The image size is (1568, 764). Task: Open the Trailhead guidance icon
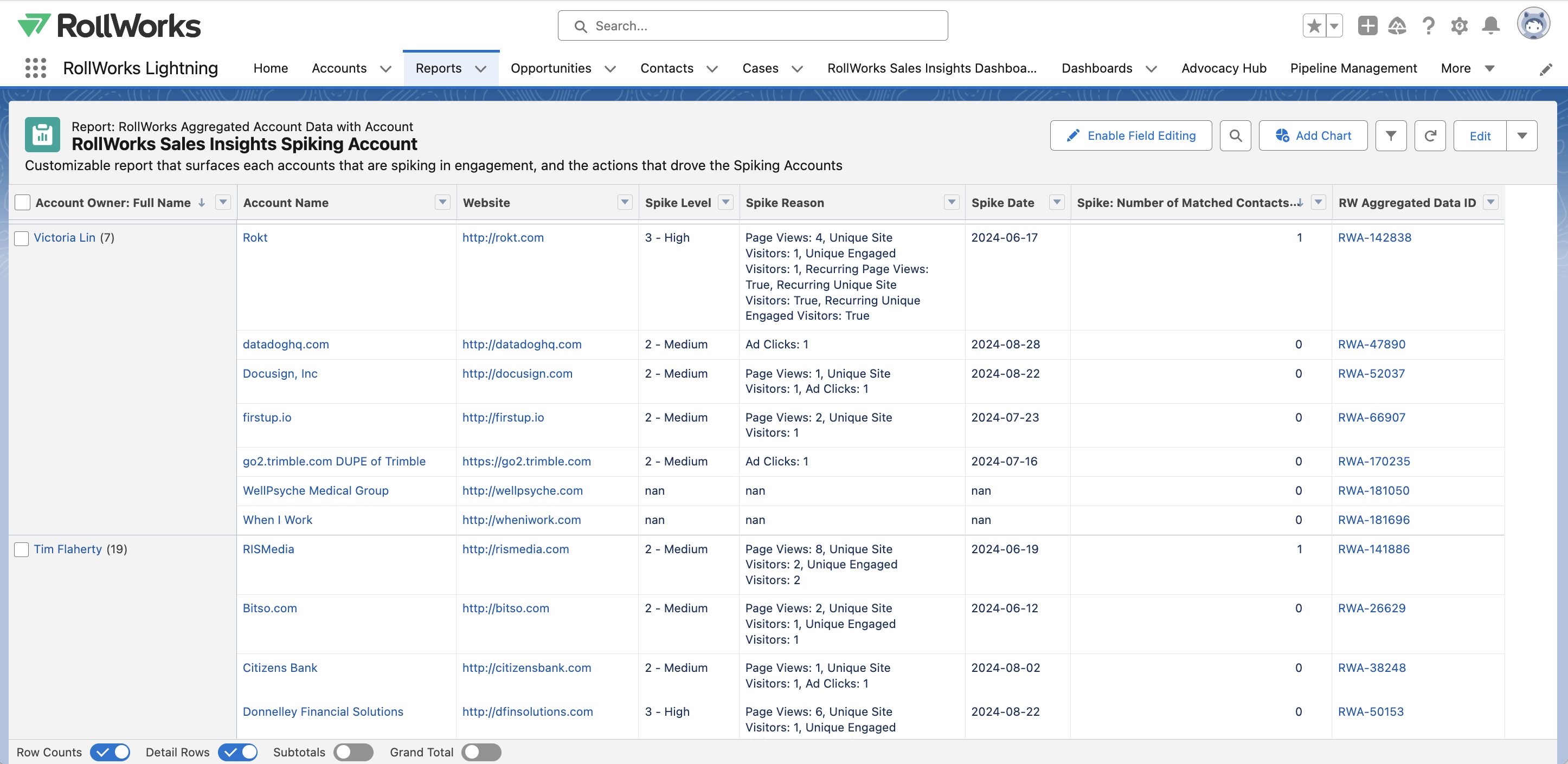point(1397,26)
